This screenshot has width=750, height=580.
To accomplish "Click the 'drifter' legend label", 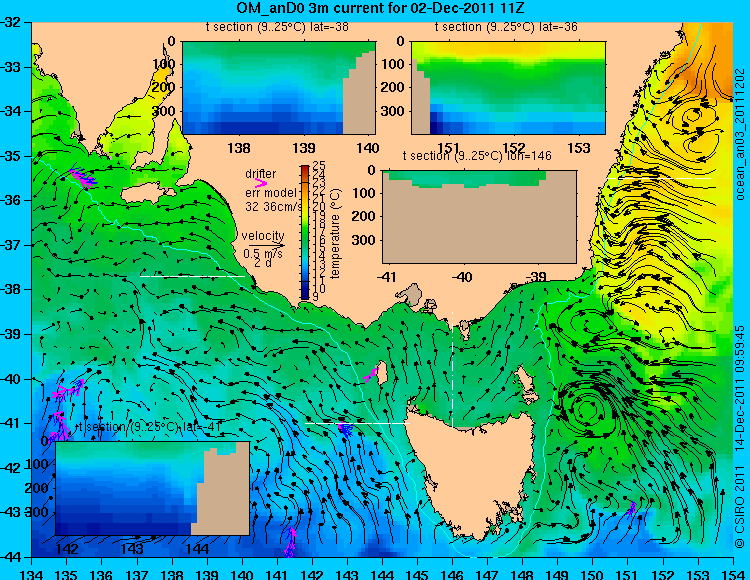I will coord(261,174).
